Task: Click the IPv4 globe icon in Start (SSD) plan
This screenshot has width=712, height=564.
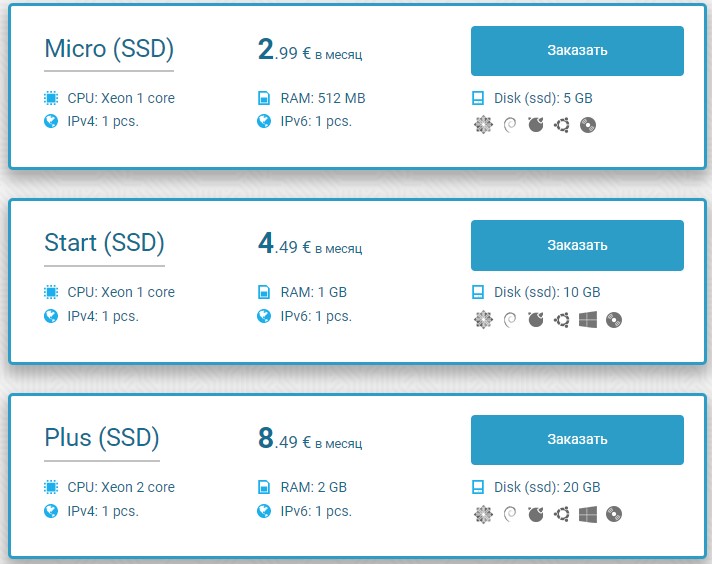Action: point(51,316)
